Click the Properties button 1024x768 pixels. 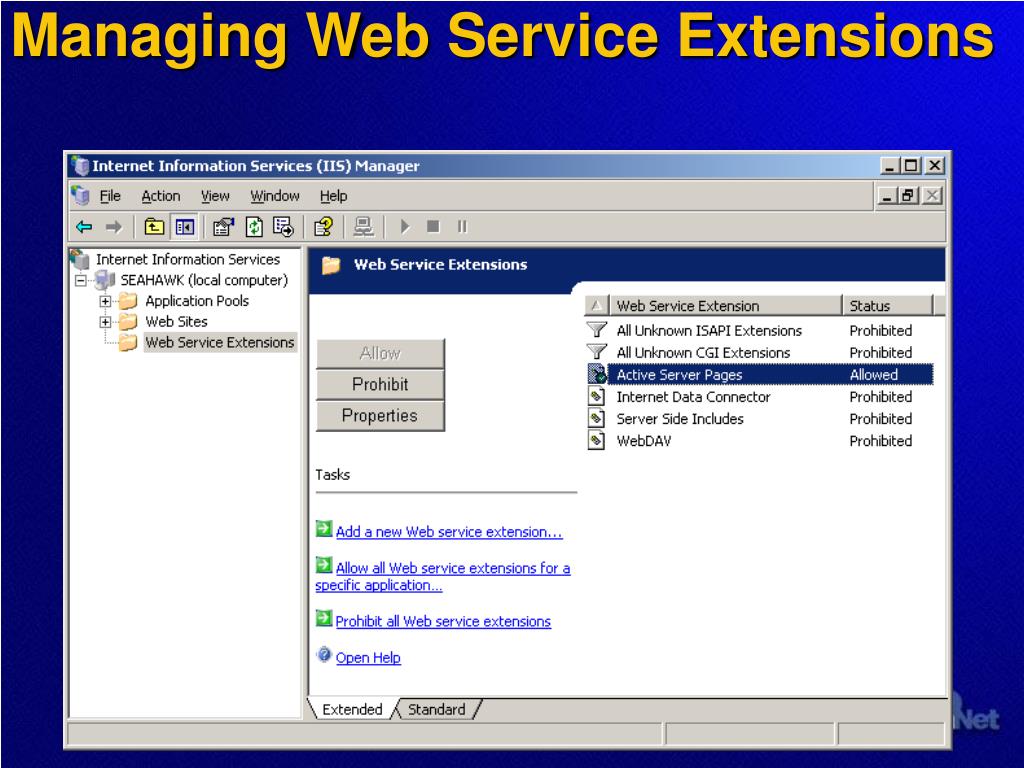pyautogui.click(x=380, y=415)
